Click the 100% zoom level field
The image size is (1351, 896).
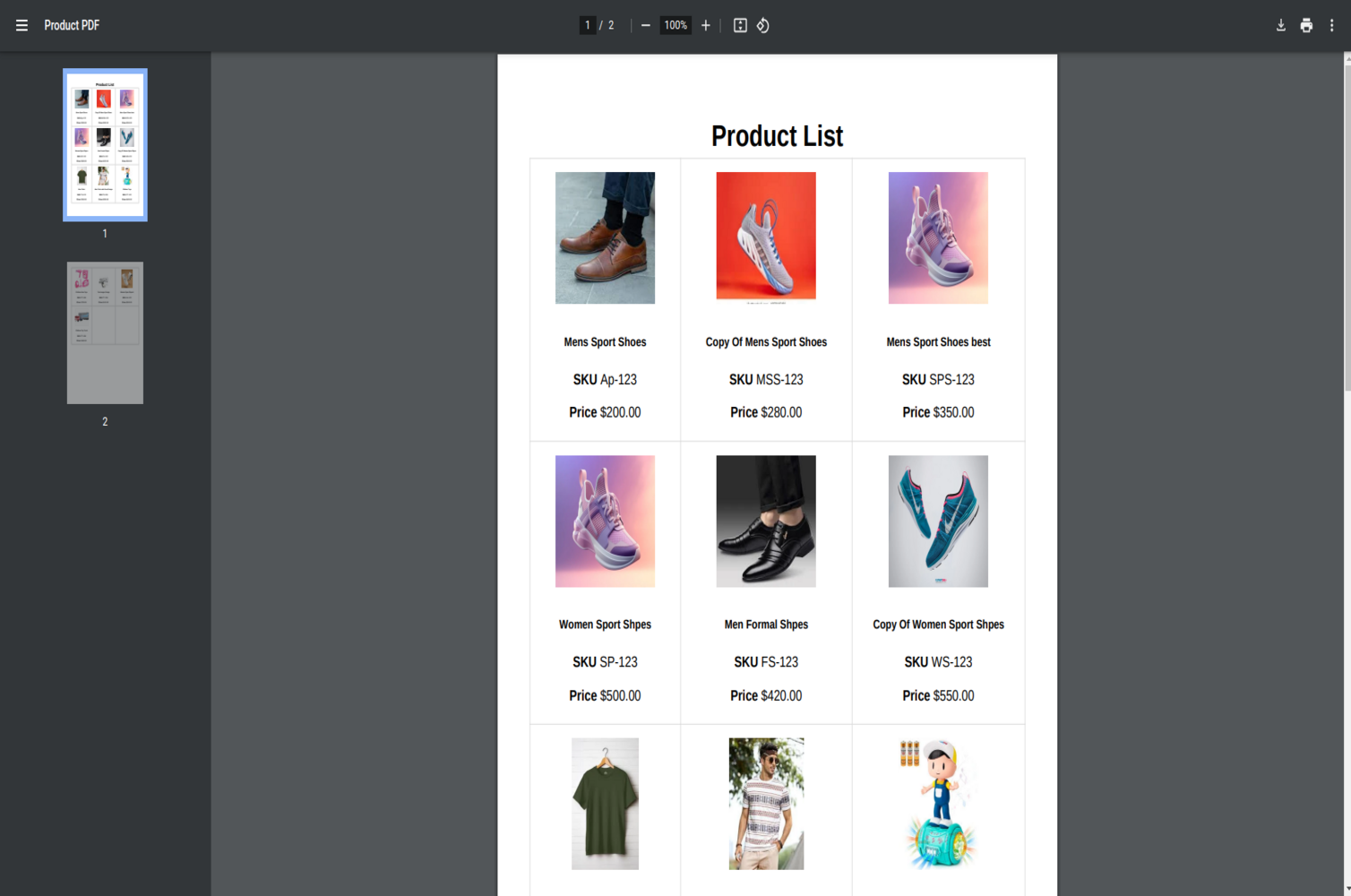[x=675, y=25]
